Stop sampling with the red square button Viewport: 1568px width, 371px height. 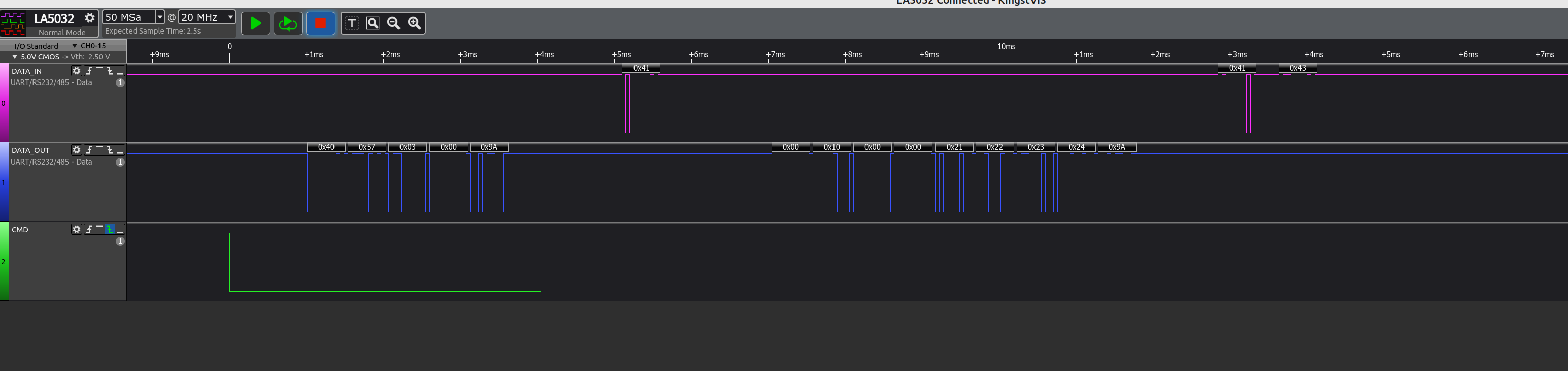320,24
